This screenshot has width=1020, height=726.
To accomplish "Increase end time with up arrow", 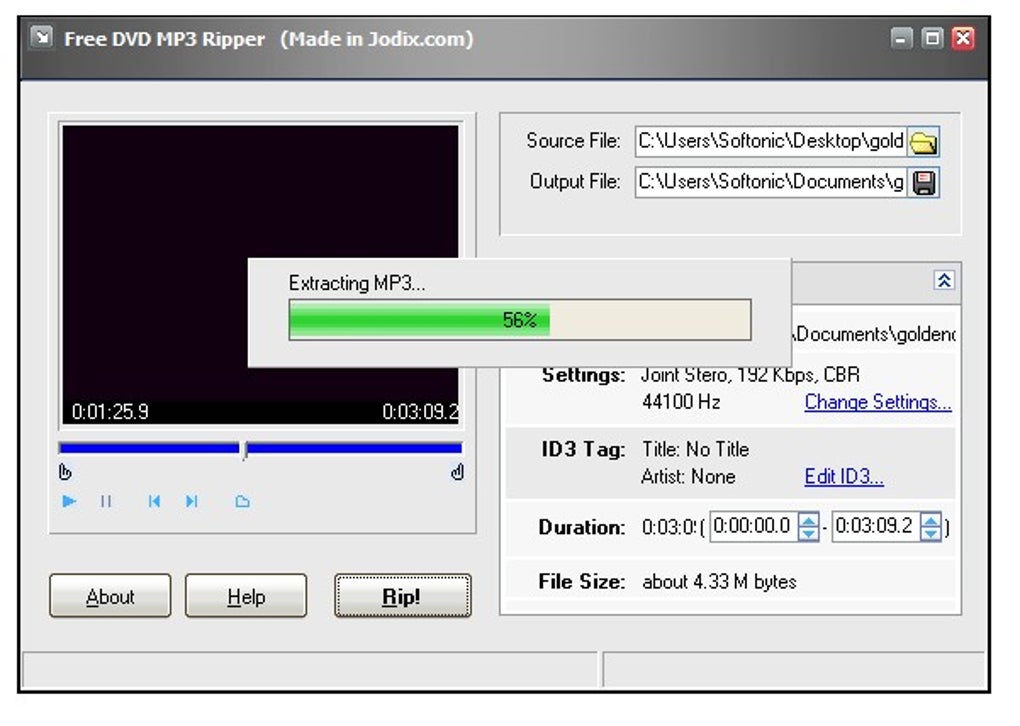I will point(931,520).
